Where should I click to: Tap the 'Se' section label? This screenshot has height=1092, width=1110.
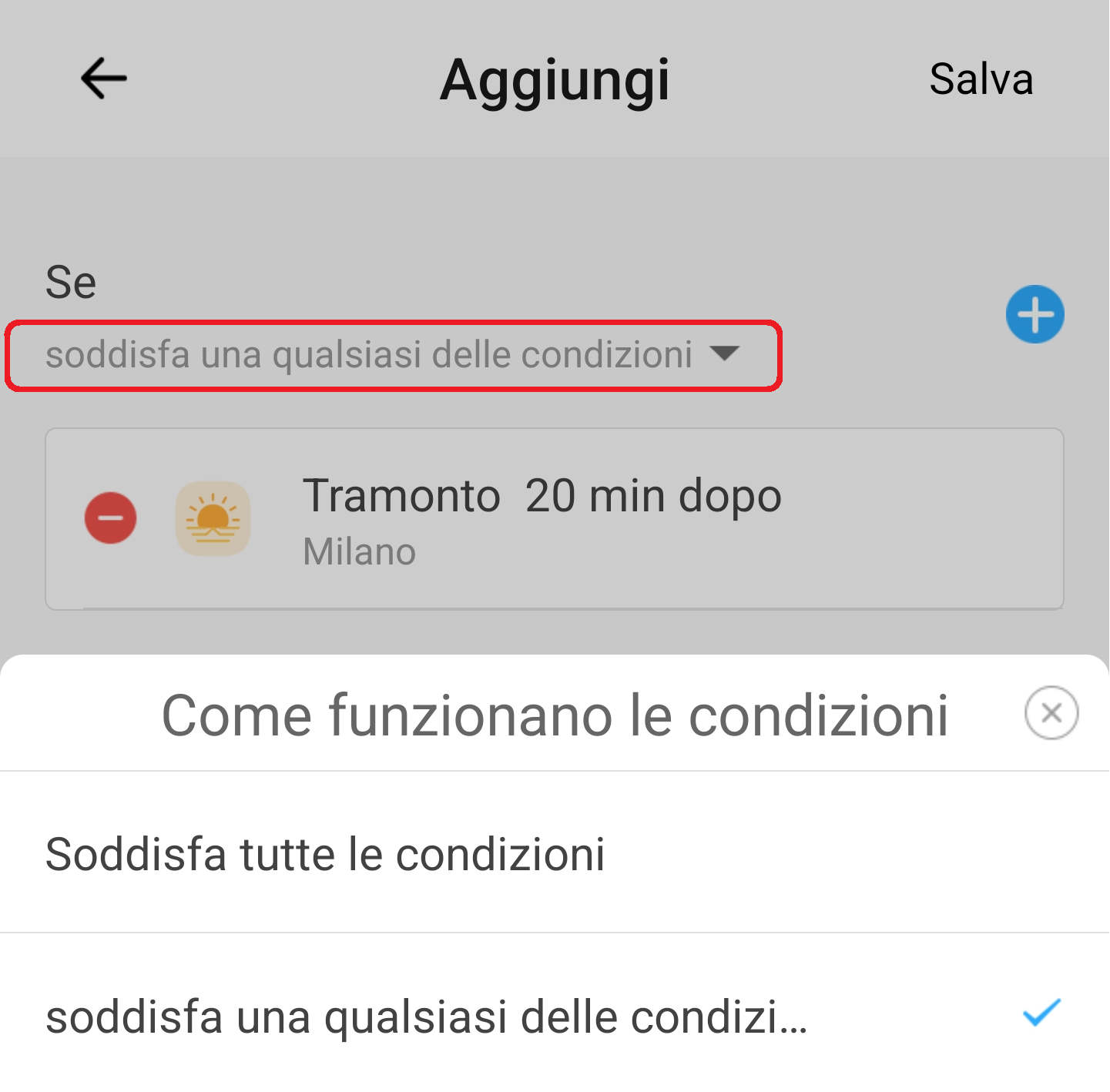[71, 282]
